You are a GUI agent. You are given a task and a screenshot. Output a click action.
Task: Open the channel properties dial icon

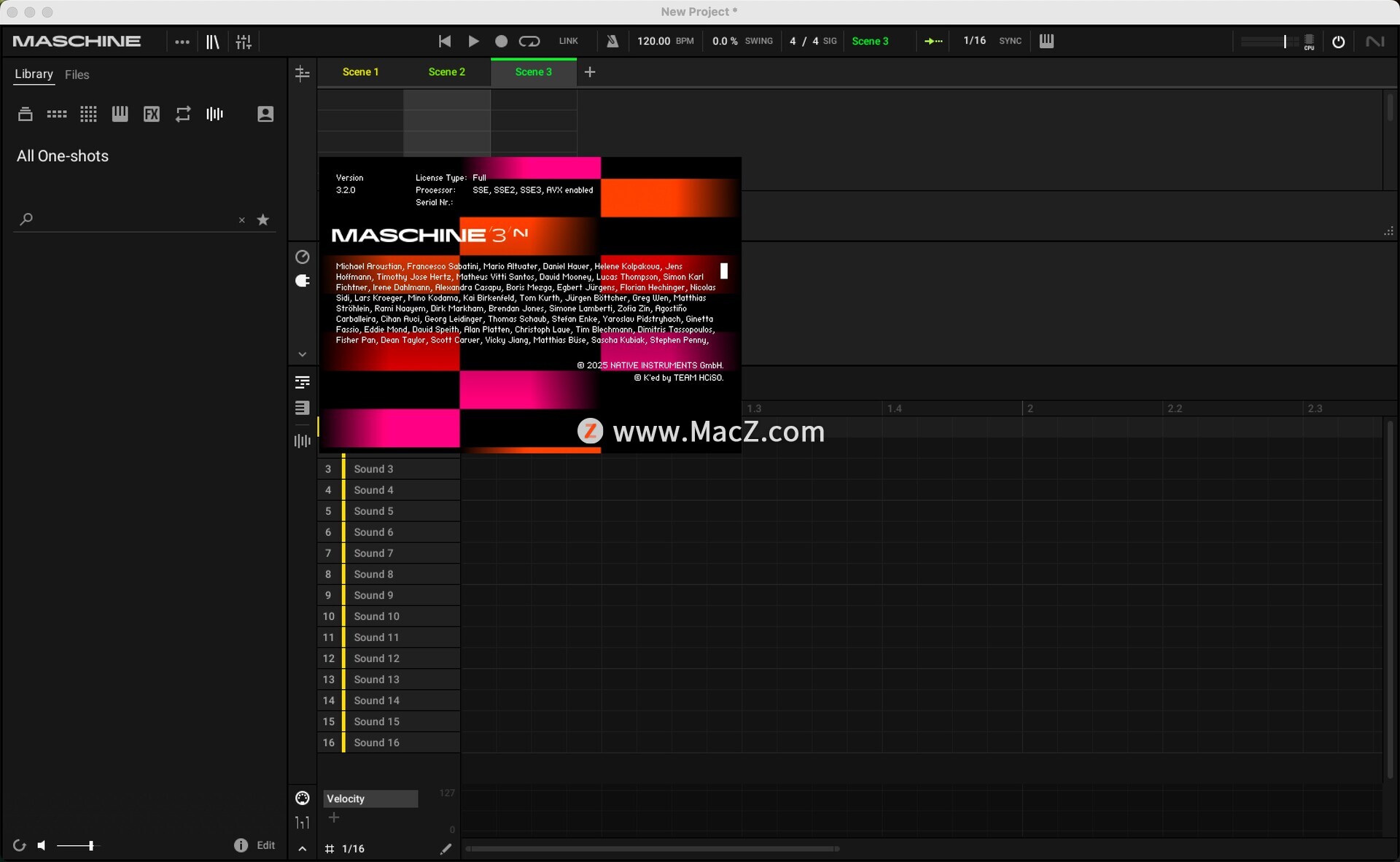[x=302, y=257]
